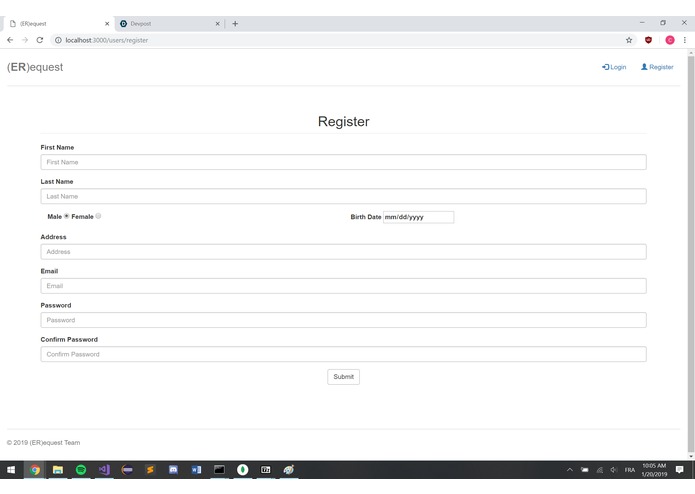Click the 2019 (ER)equest Team footer text
695x494 pixels.
[x=43, y=443]
